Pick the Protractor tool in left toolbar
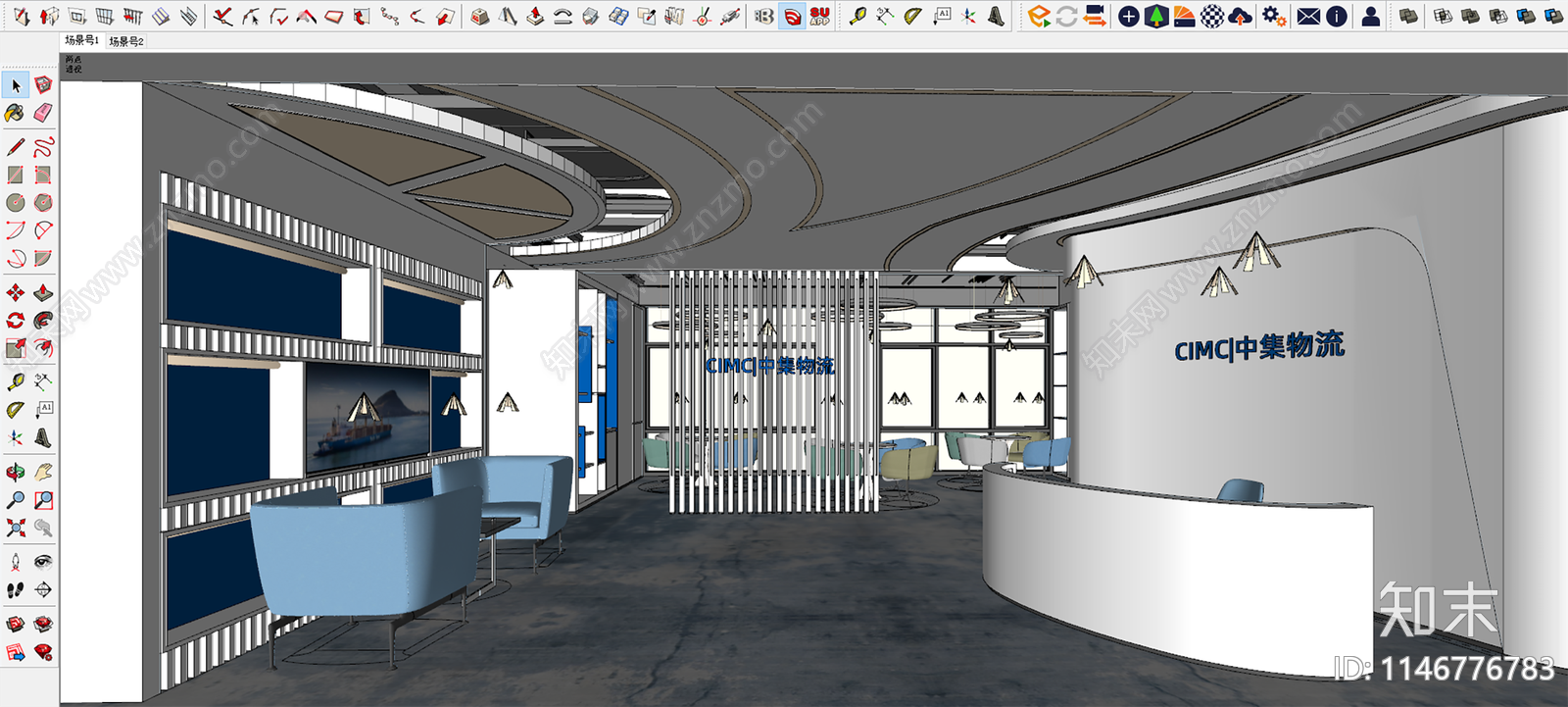1568x707 pixels. 16,409
